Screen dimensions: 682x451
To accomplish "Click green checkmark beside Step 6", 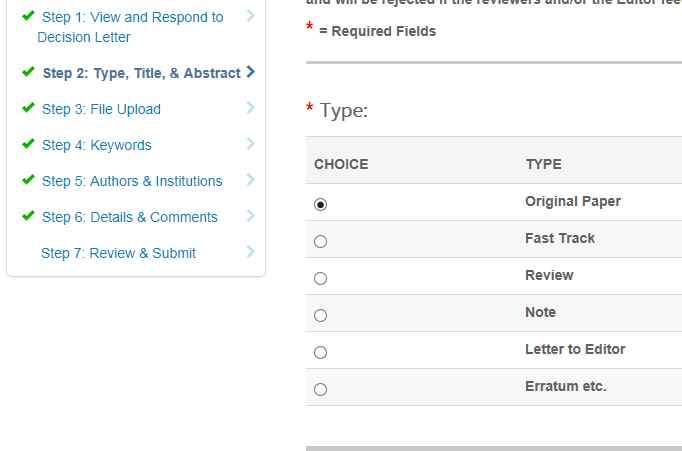I will 28,216.
